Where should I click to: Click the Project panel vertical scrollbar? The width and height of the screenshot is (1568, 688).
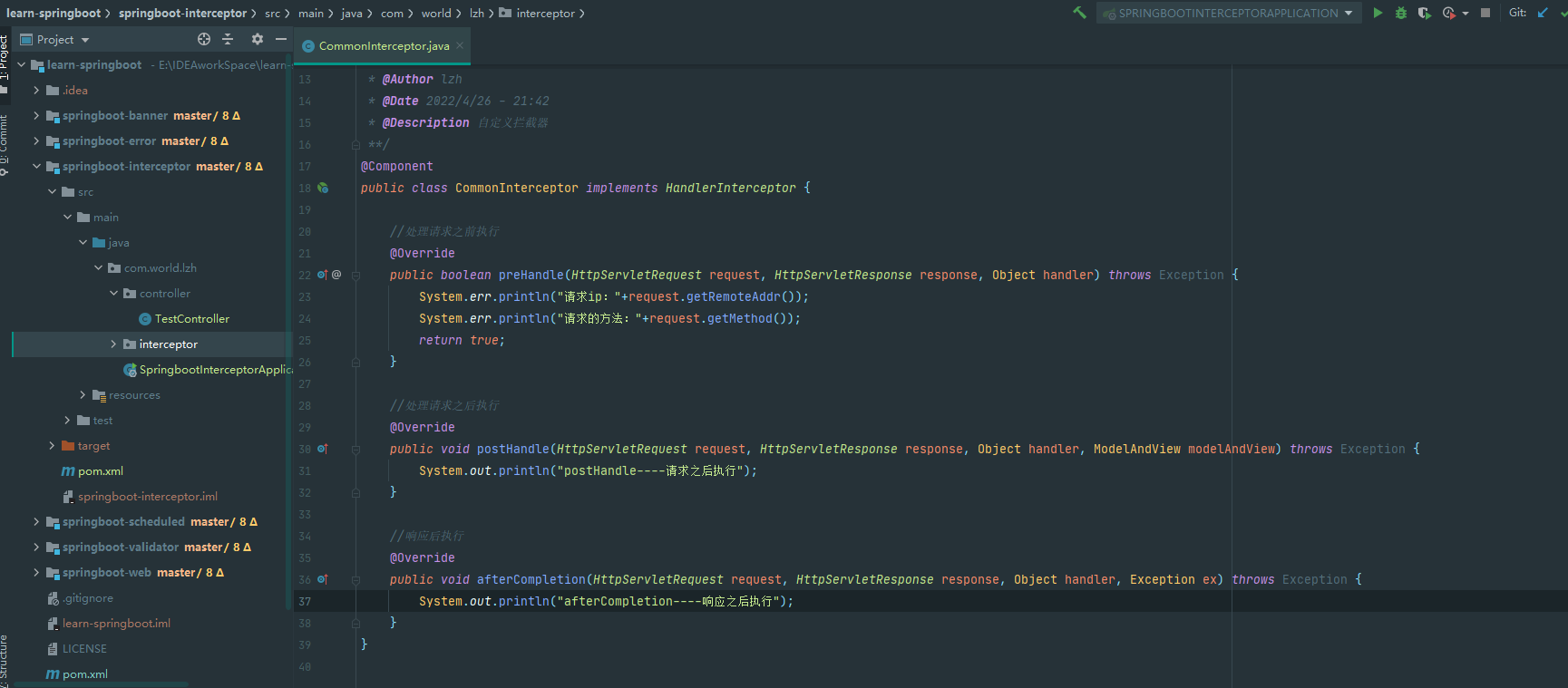tap(288, 331)
